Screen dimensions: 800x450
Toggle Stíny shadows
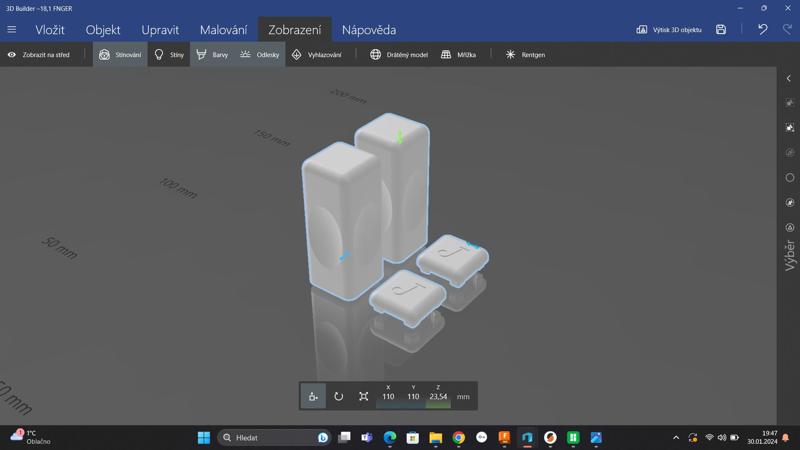(169, 55)
